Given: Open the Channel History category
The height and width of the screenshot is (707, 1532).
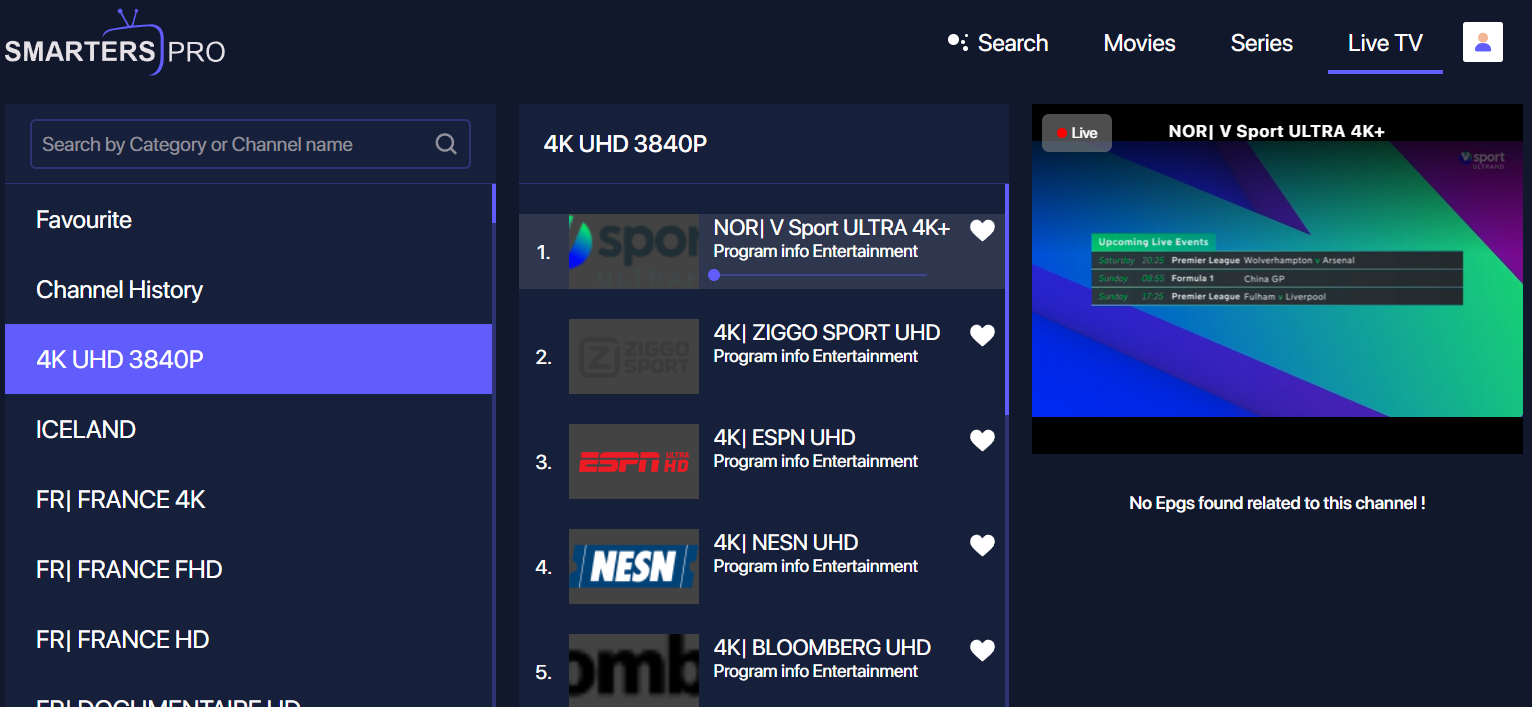Looking at the screenshot, I should pyautogui.click(x=119, y=289).
